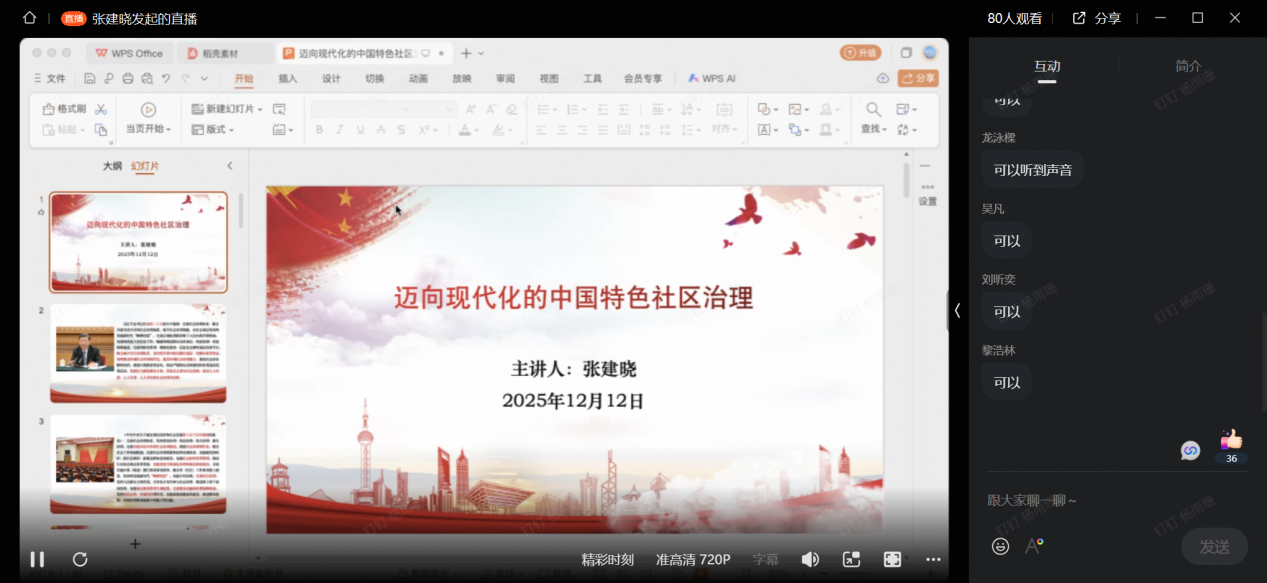The width and height of the screenshot is (1267, 583).
Task: Toggle the 字幕 subtitles option
Action: pos(765,559)
